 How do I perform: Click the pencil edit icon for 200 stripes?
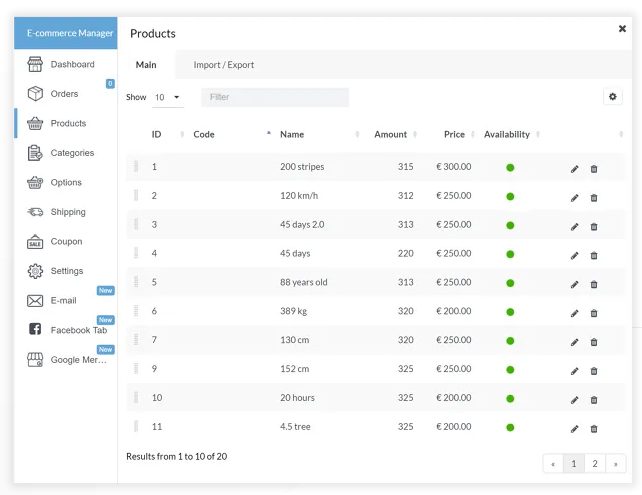click(x=575, y=169)
